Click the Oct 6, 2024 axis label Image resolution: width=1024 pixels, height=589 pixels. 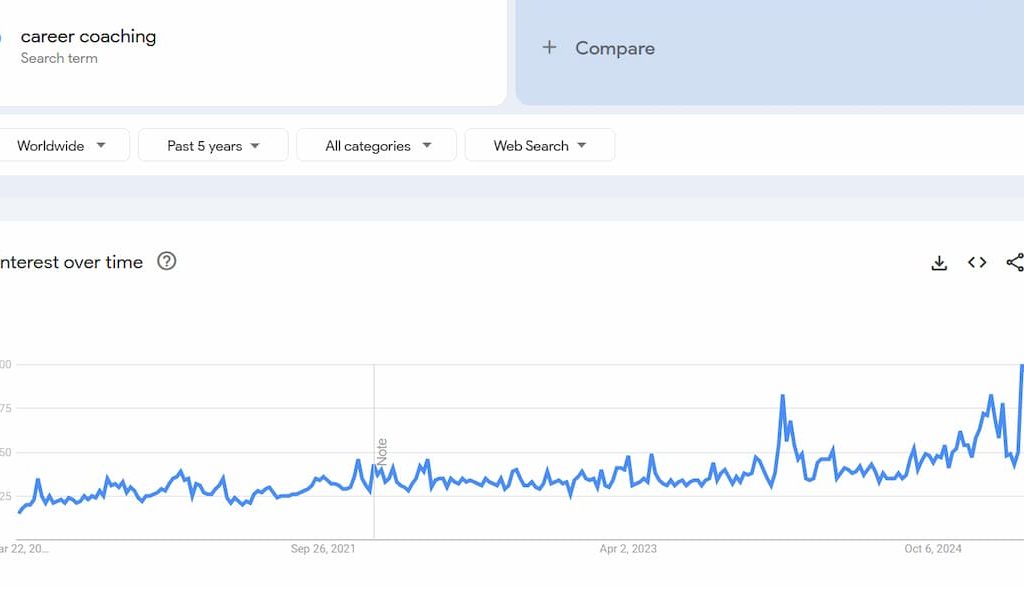(x=933, y=549)
